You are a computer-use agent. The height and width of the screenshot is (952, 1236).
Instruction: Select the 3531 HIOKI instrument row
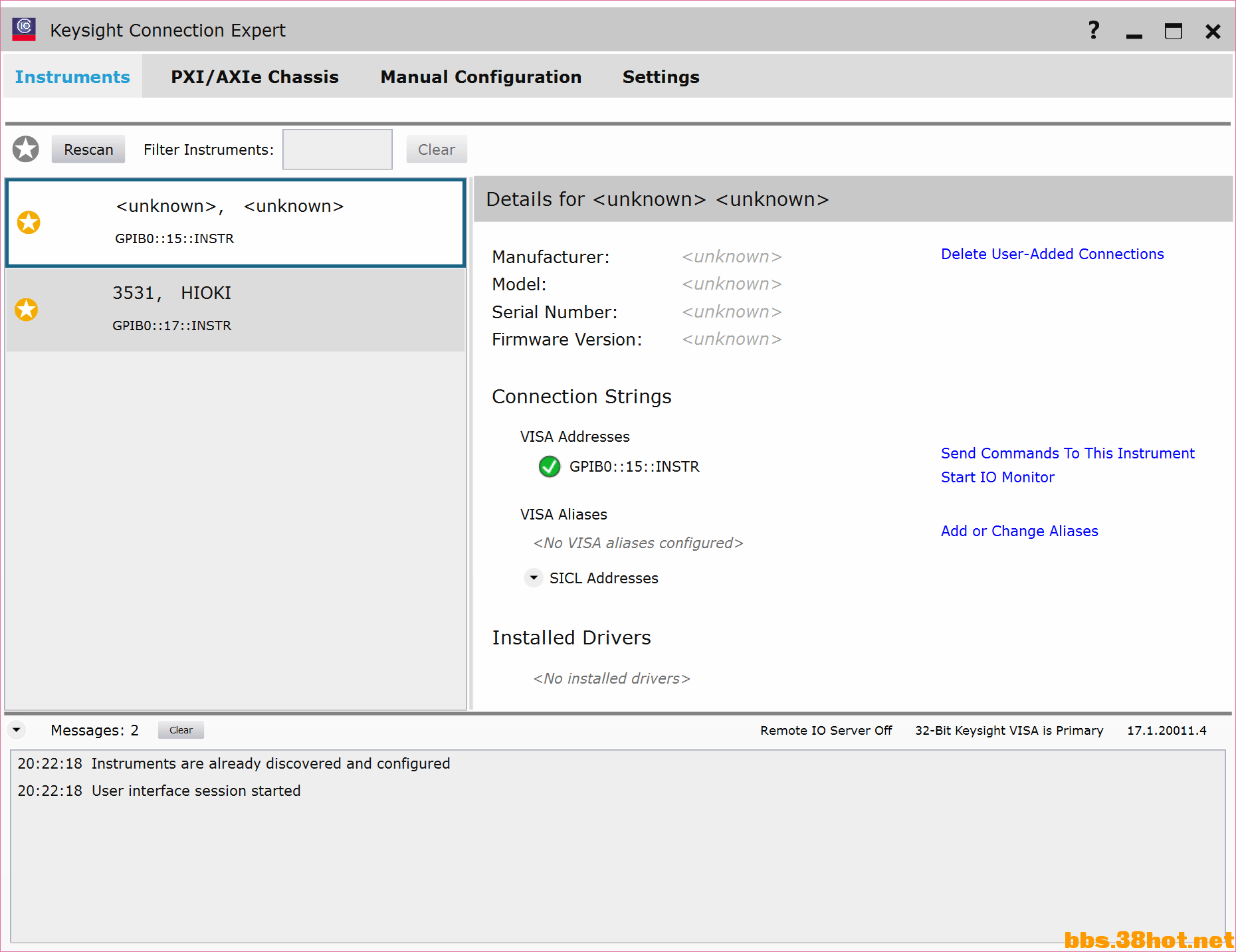coord(235,310)
